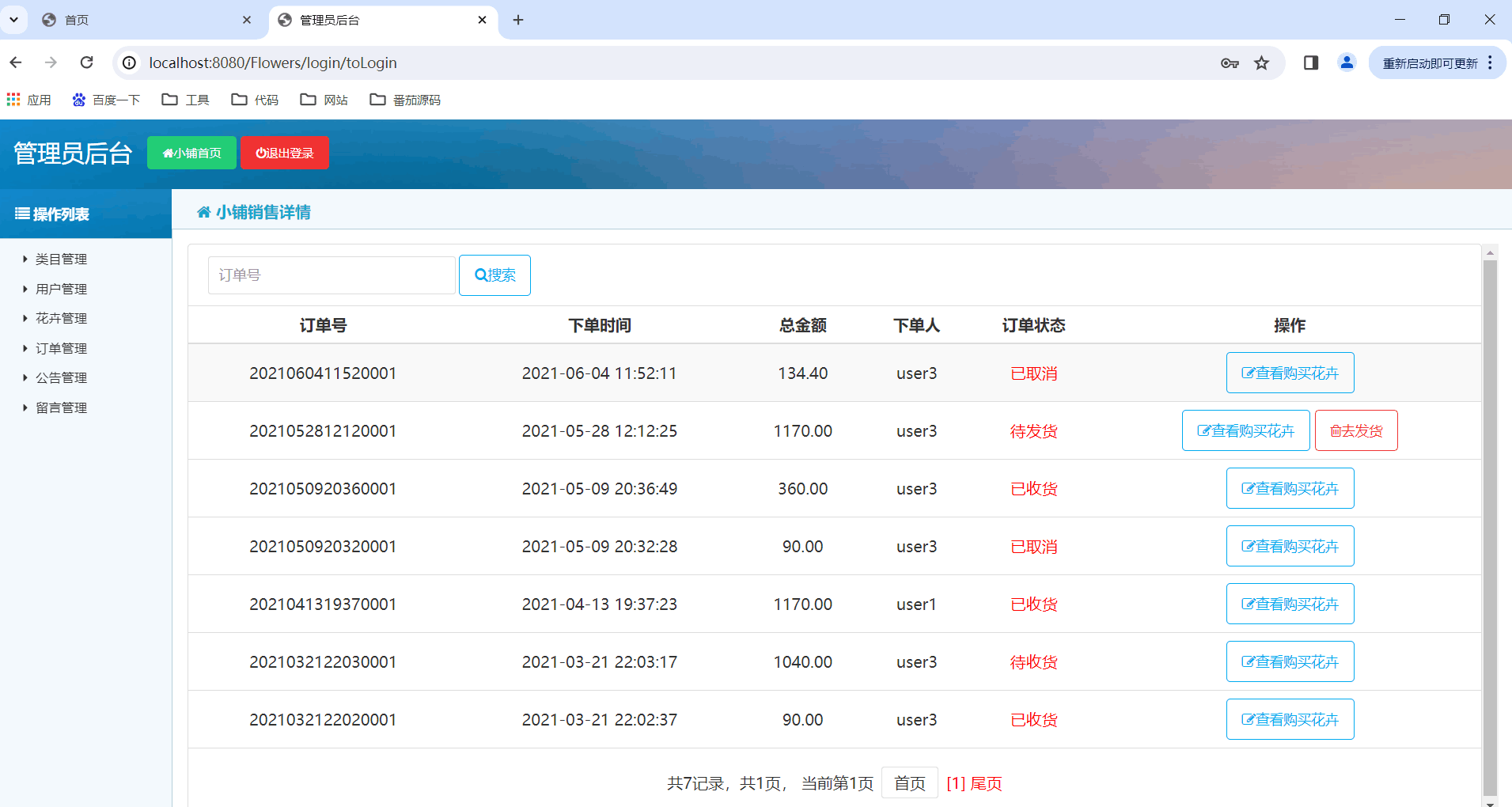Viewport: 1512px width, 807px height.
Task: Click the browser forward arrow
Action: point(51,63)
